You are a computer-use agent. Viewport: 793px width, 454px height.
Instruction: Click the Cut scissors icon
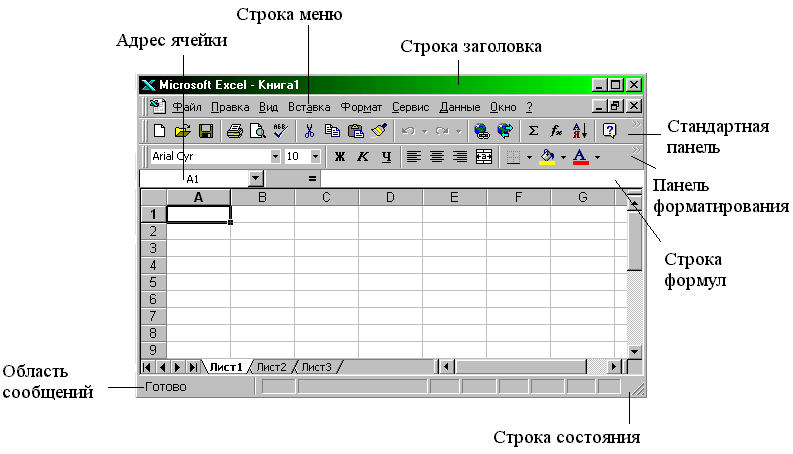click(x=309, y=131)
